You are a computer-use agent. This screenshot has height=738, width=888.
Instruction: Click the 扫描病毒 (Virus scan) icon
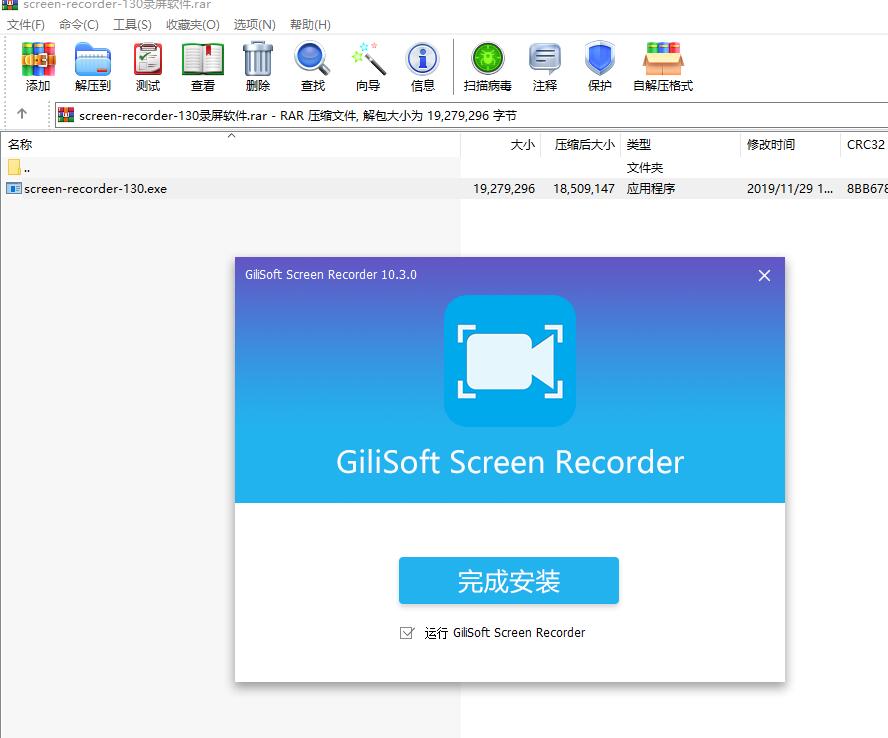coord(488,59)
